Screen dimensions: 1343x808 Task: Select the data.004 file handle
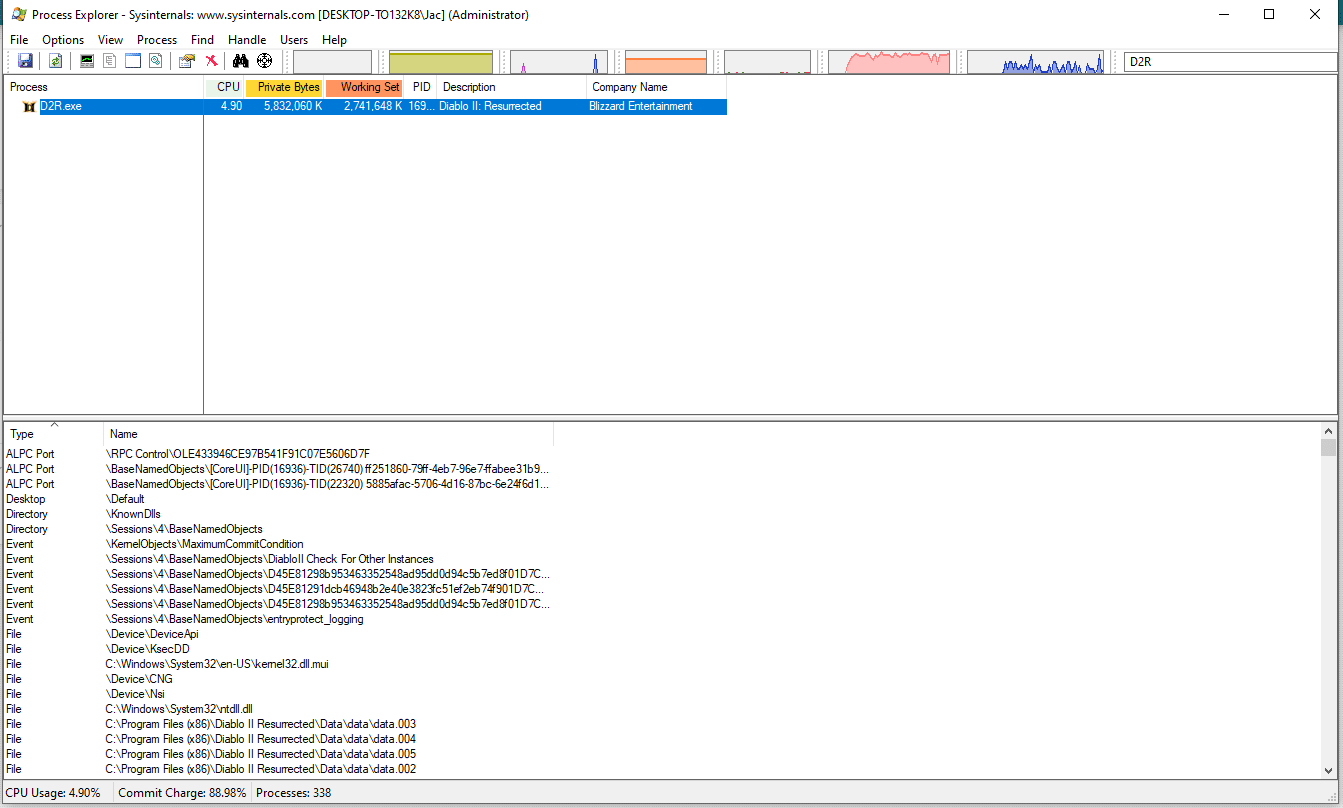pos(261,739)
